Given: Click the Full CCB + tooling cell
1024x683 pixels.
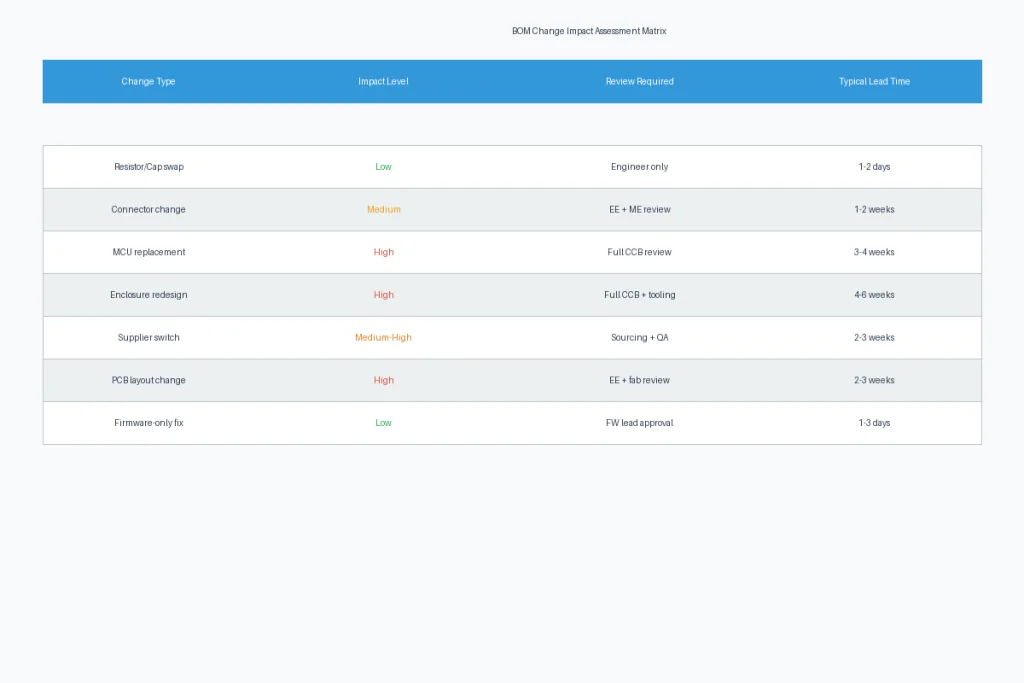Looking at the screenshot, I should (x=639, y=294).
